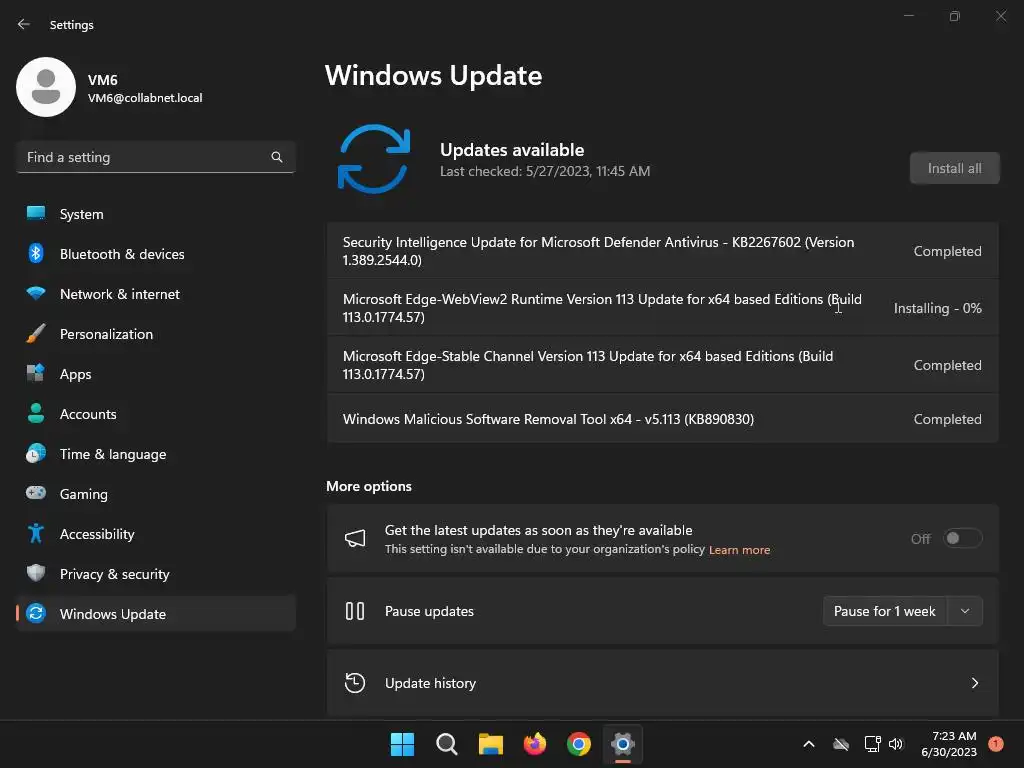Click the taskbar clock showing 7:23 AM
Screen dimensions: 1024x768
point(949,744)
